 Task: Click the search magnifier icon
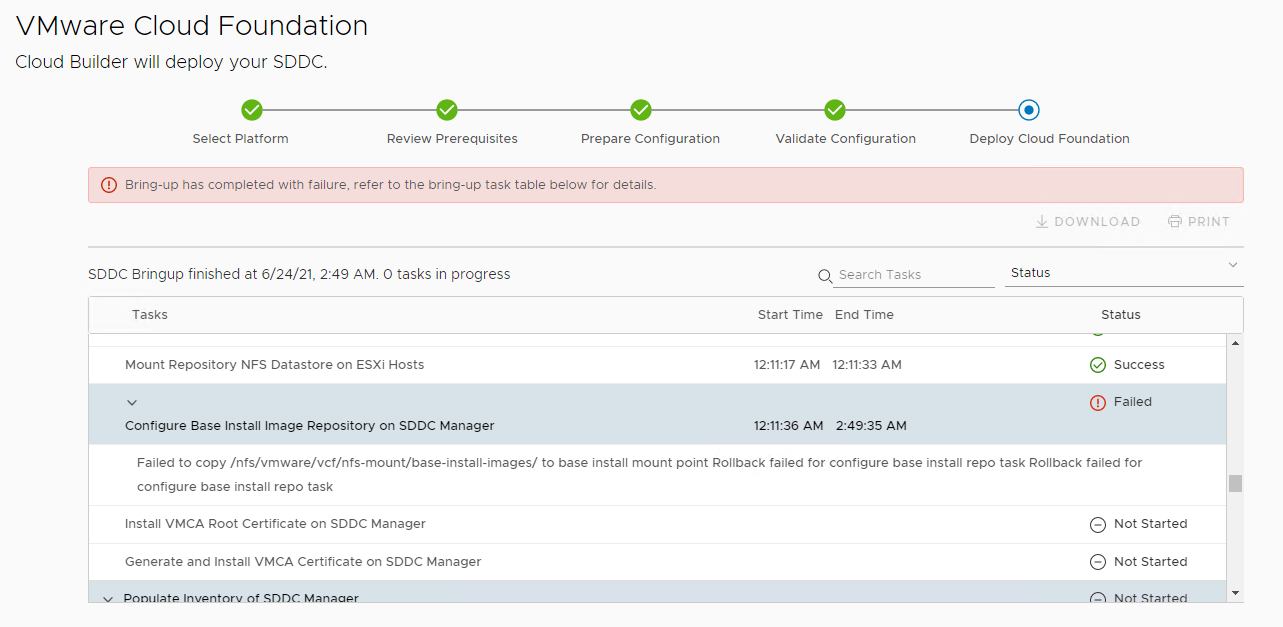coord(825,276)
